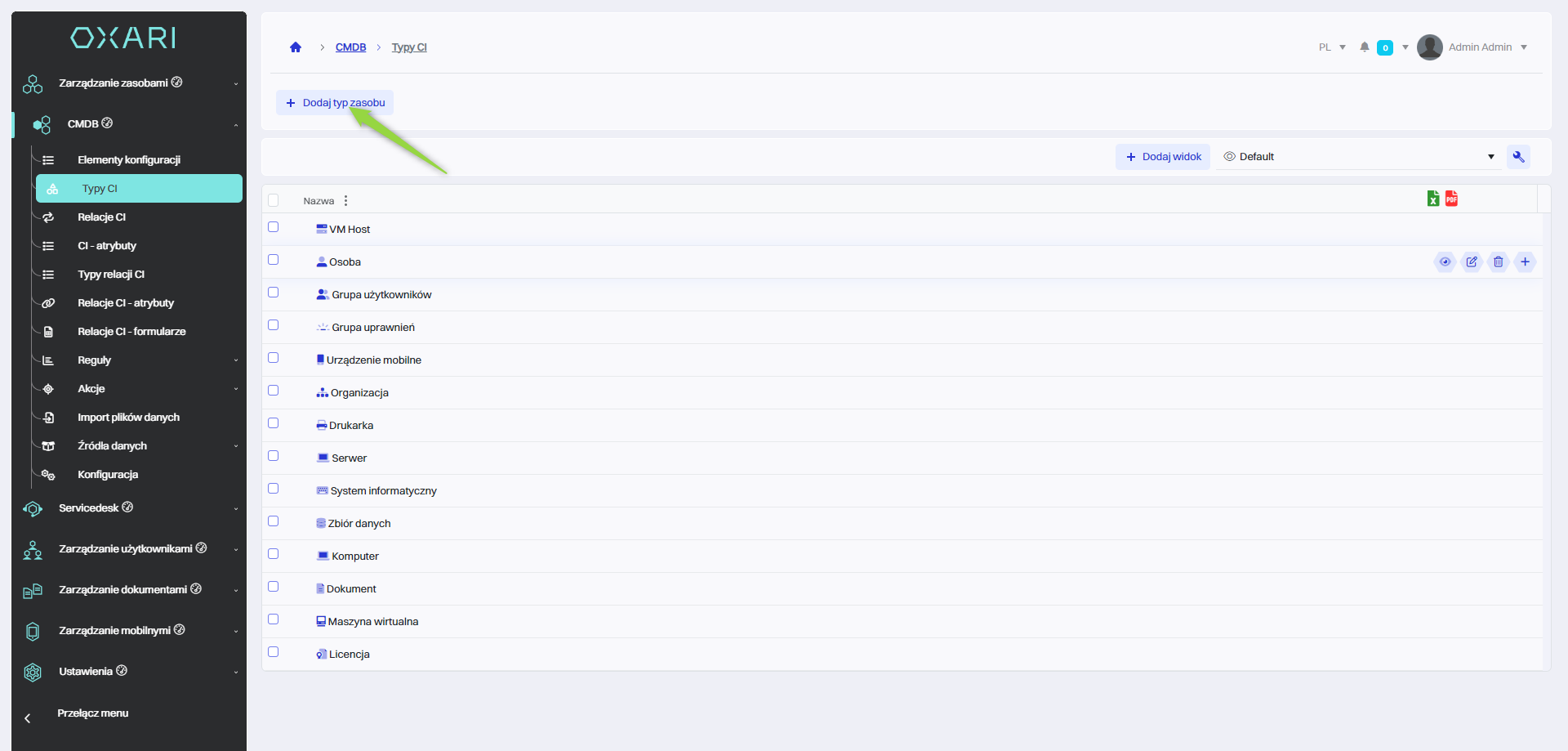Delete Osoba using trash icon
The width and height of the screenshot is (1568, 751).
point(1498,262)
